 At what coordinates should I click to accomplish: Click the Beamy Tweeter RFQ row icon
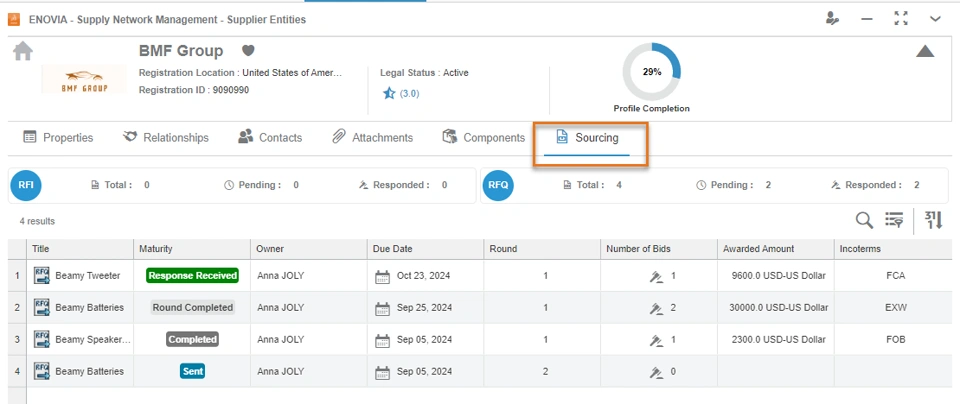tap(42, 275)
